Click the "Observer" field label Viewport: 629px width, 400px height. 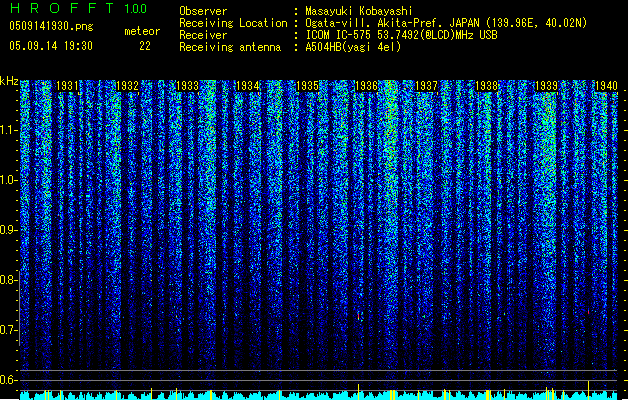(x=203, y=11)
